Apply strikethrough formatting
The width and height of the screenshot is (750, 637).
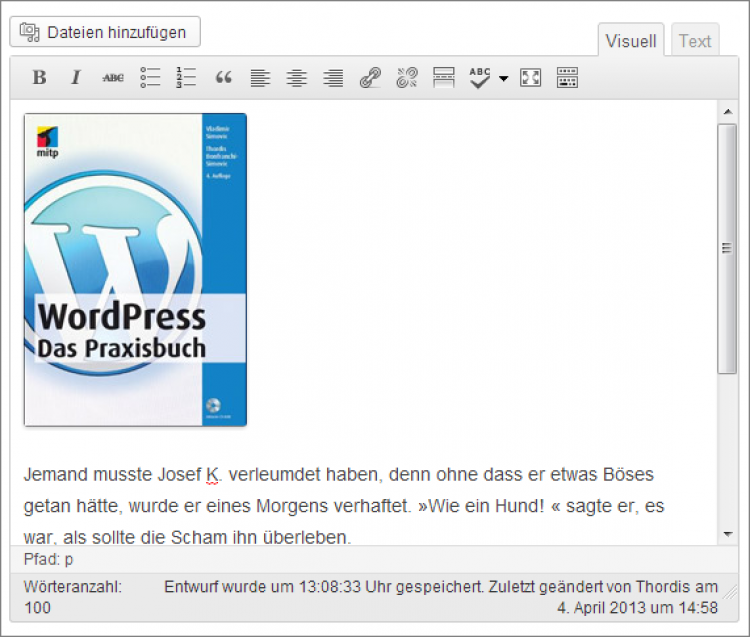[x=113, y=78]
